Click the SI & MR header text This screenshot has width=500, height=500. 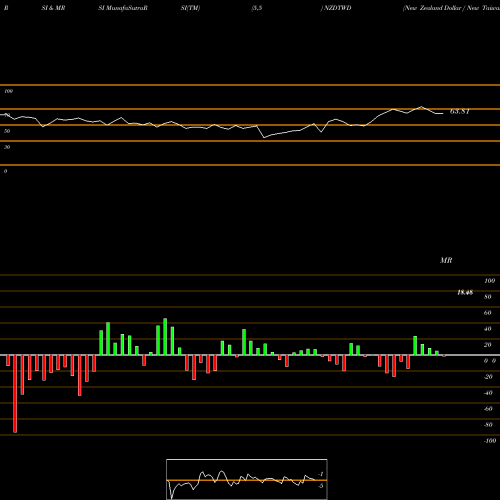tap(53, 8)
